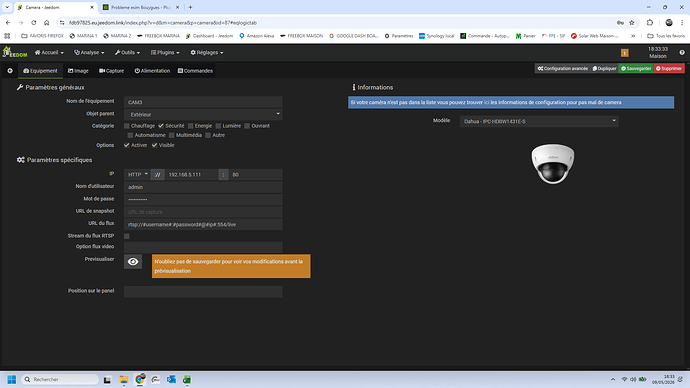
Task: Open File Explorer from the taskbar
Action: pyautogui.click(x=124, y=379)
